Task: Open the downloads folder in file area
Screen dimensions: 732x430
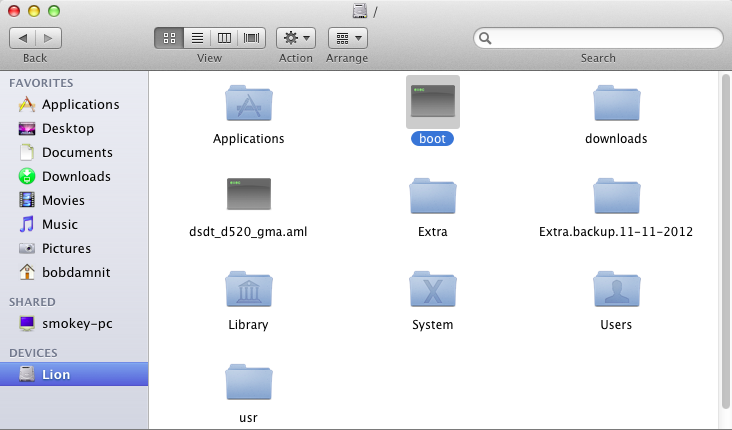Action: pos(616,103)
